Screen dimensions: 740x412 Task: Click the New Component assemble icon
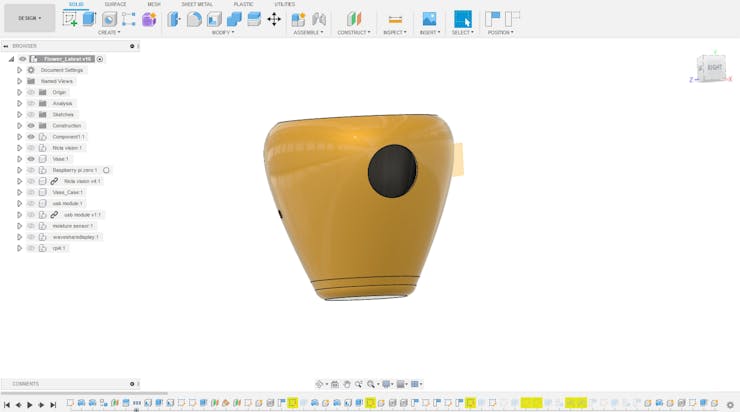[298, 19]
